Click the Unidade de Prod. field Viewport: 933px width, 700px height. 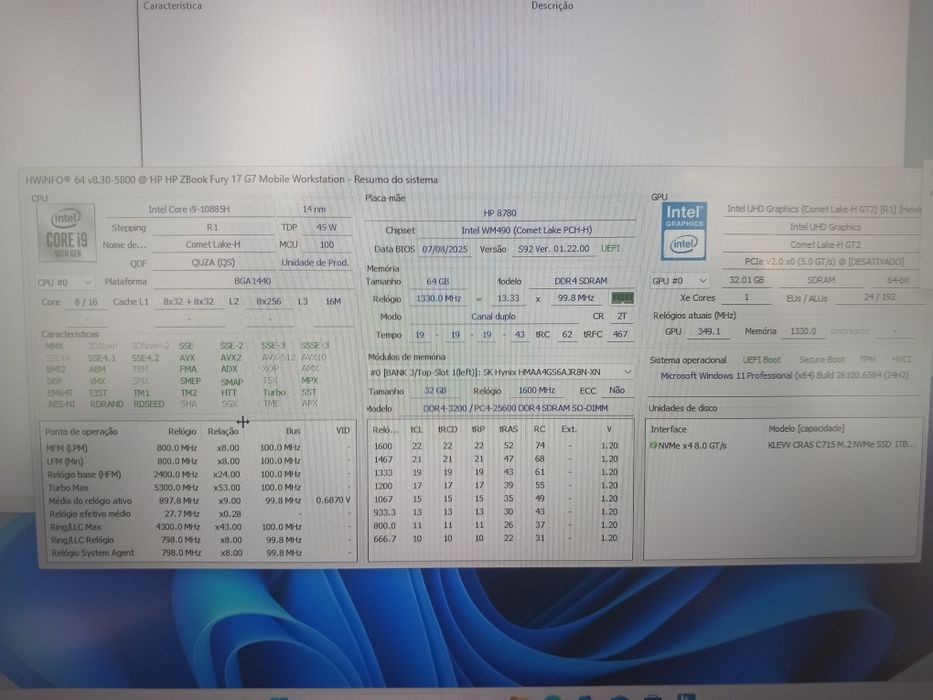(x=315, y=262)
